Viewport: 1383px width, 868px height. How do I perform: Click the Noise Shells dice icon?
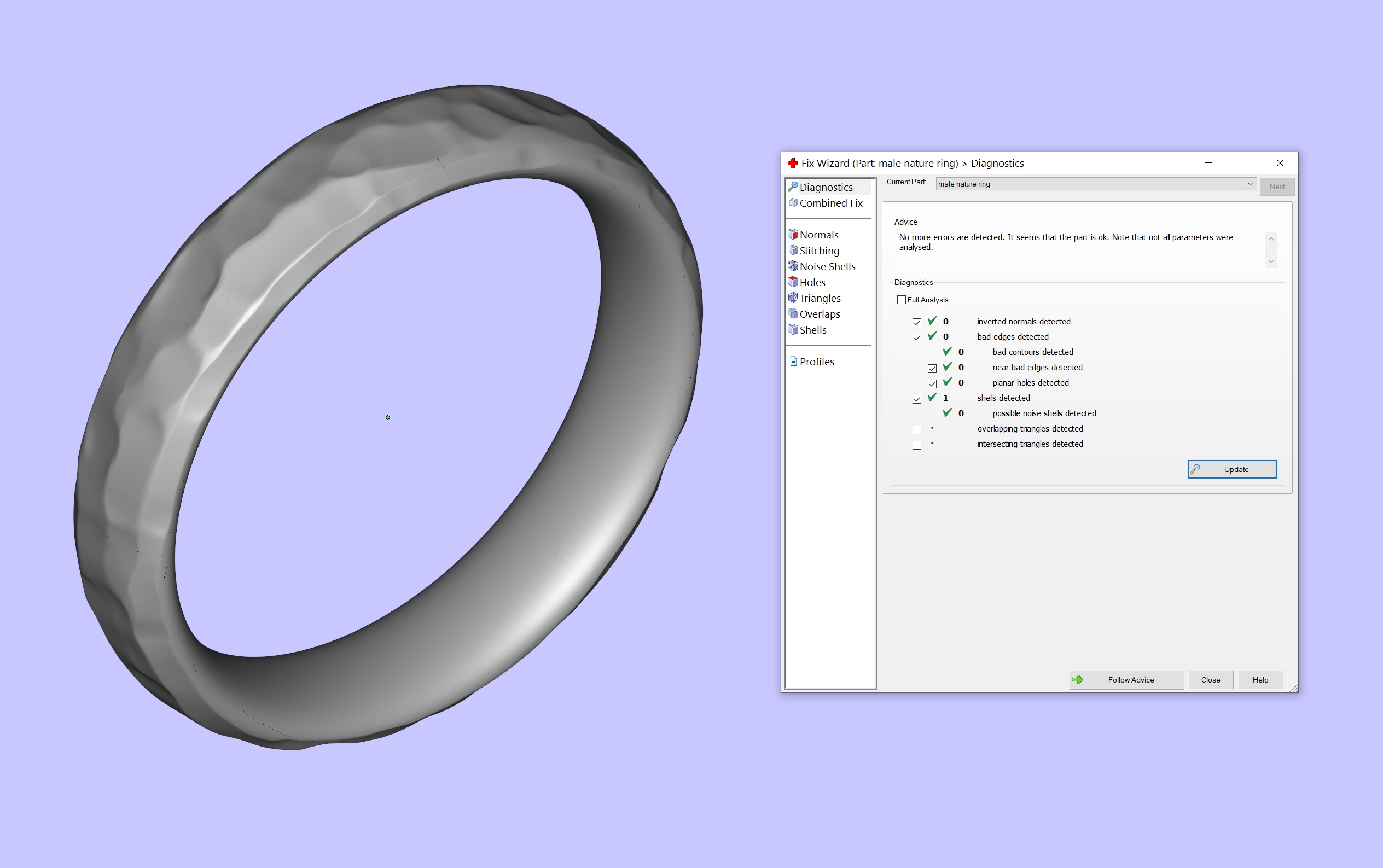(793, 266)
